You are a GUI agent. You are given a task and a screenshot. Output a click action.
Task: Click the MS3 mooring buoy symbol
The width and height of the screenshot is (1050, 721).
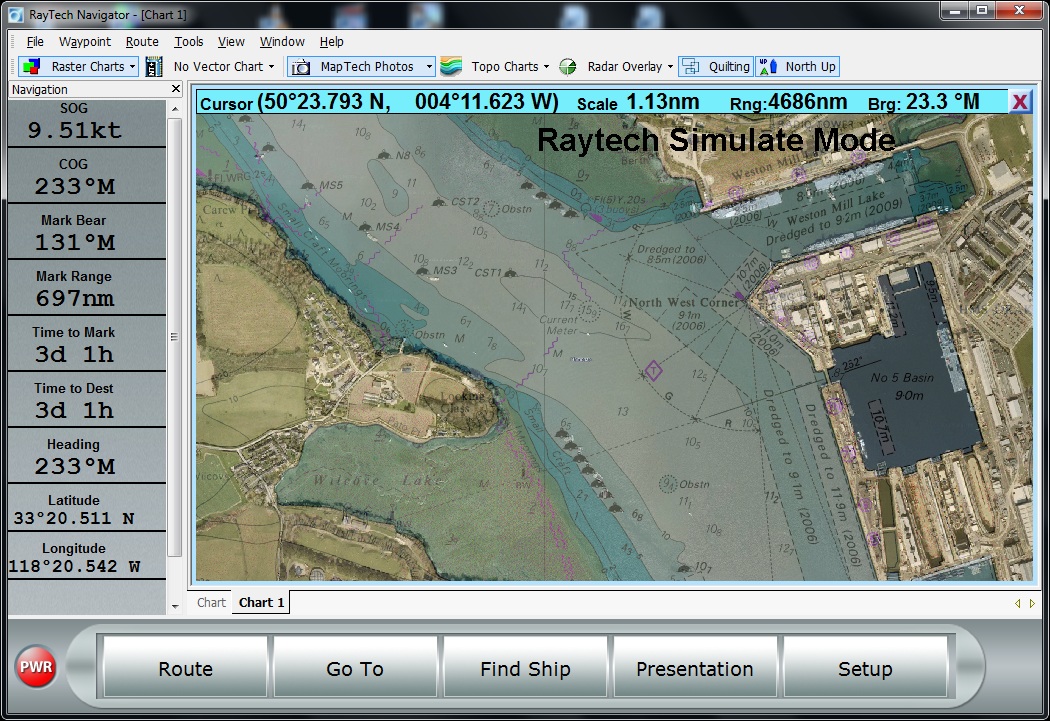point(423,271)
